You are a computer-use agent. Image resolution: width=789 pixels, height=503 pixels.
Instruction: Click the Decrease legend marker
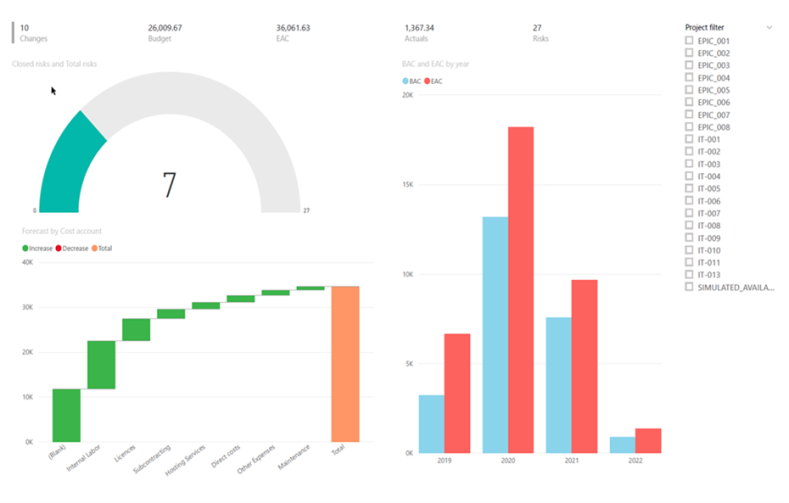[x=58, y=248]
